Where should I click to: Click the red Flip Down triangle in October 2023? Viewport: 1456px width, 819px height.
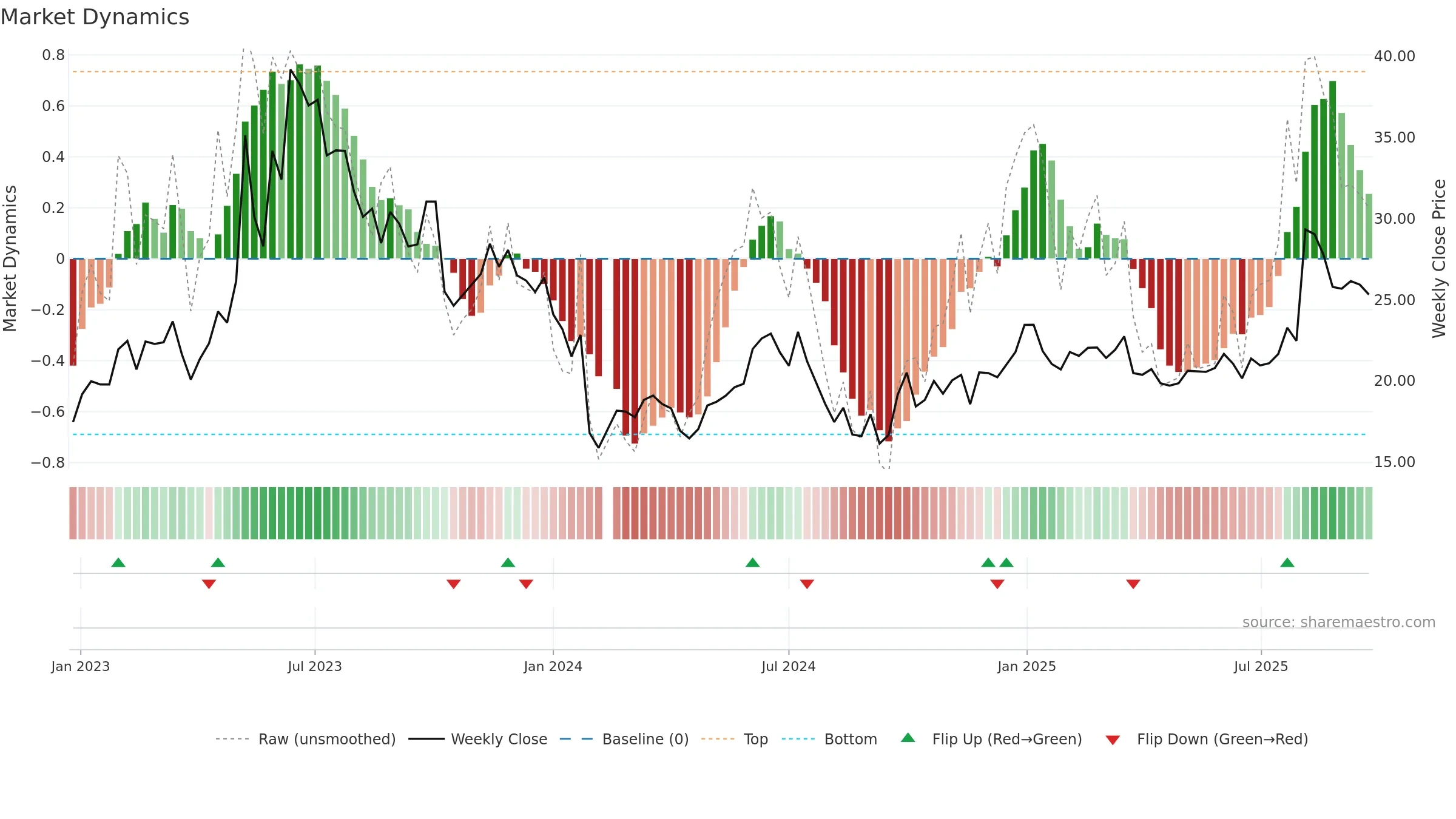click(453, 584)
